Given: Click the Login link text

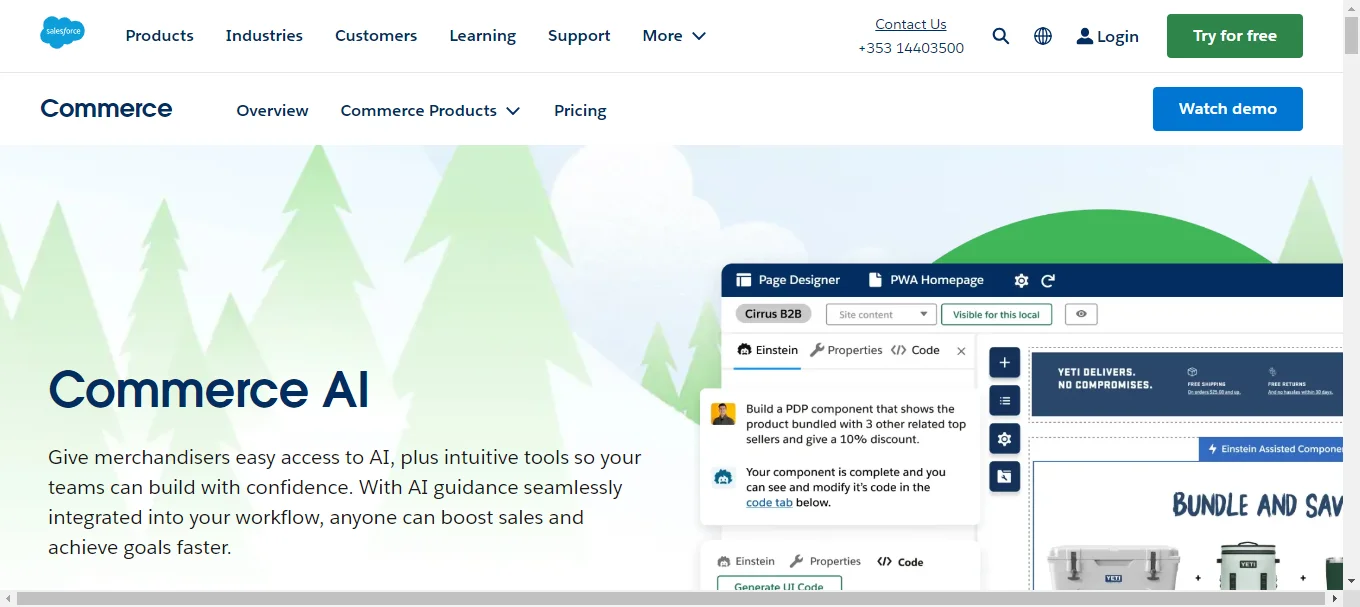Looking at the screenshot, I should (1118, 36).
